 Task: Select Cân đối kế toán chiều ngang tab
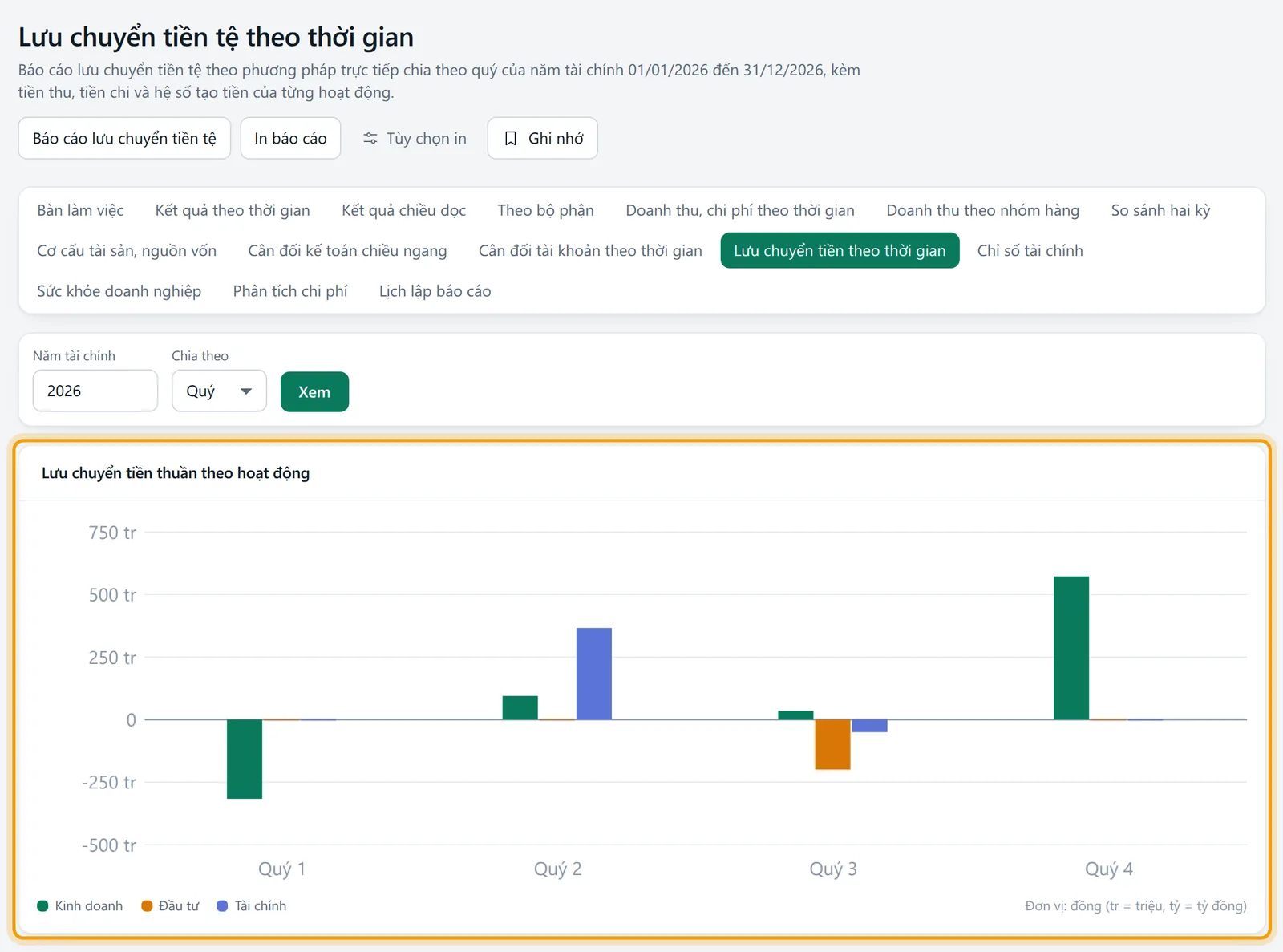[347, 250]
